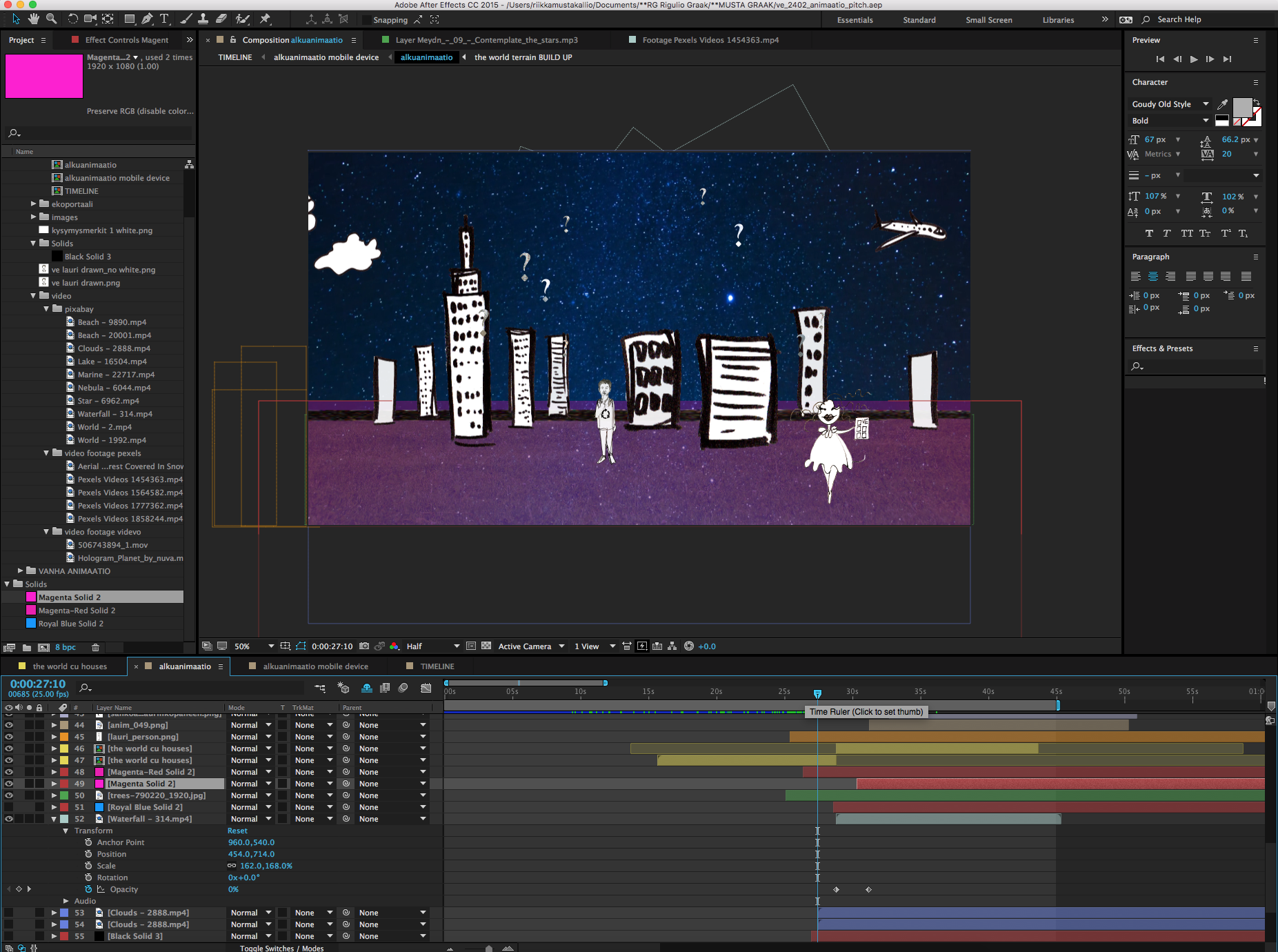Image resolution: width=1278 pixels, height=952 pixels.
Task: Select the Eraser tool
Action: tap(221, 19)
